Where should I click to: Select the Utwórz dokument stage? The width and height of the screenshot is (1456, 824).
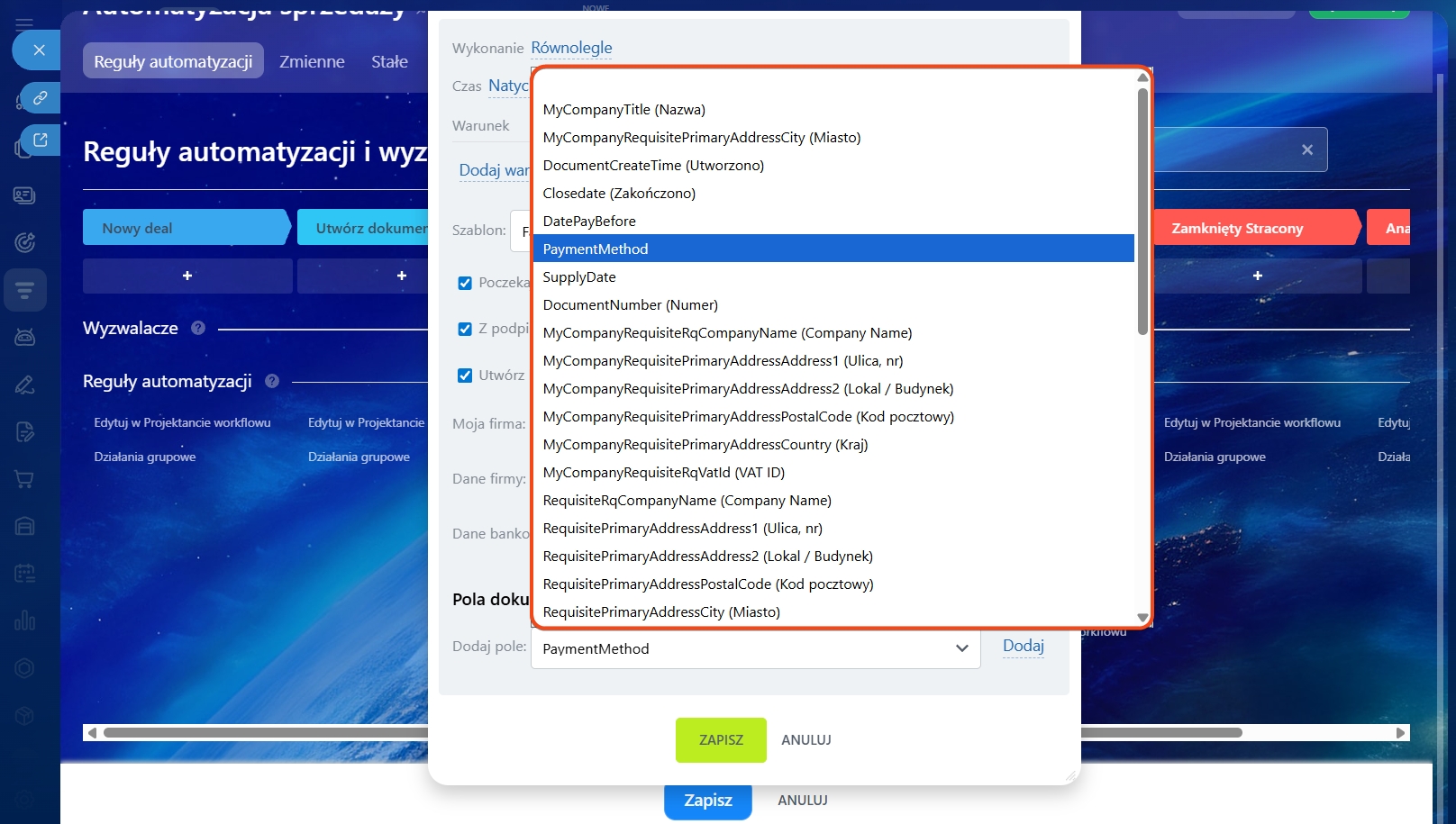pos(364,228)
